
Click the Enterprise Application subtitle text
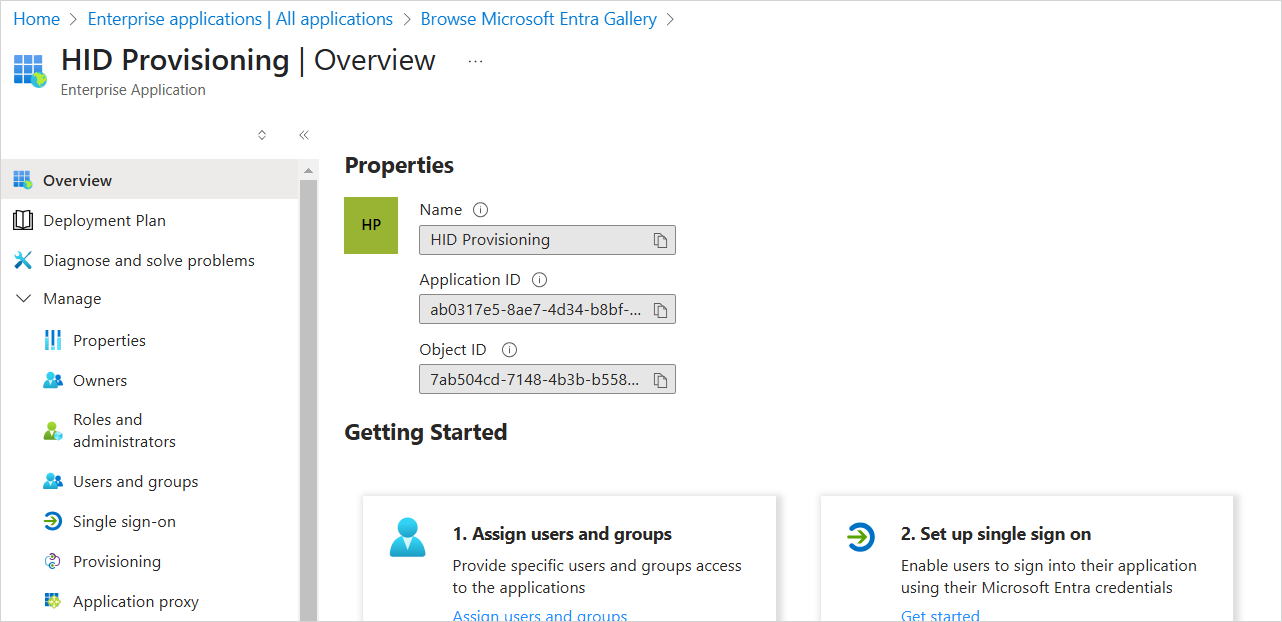pyautogui.click(x=133, y=90)
